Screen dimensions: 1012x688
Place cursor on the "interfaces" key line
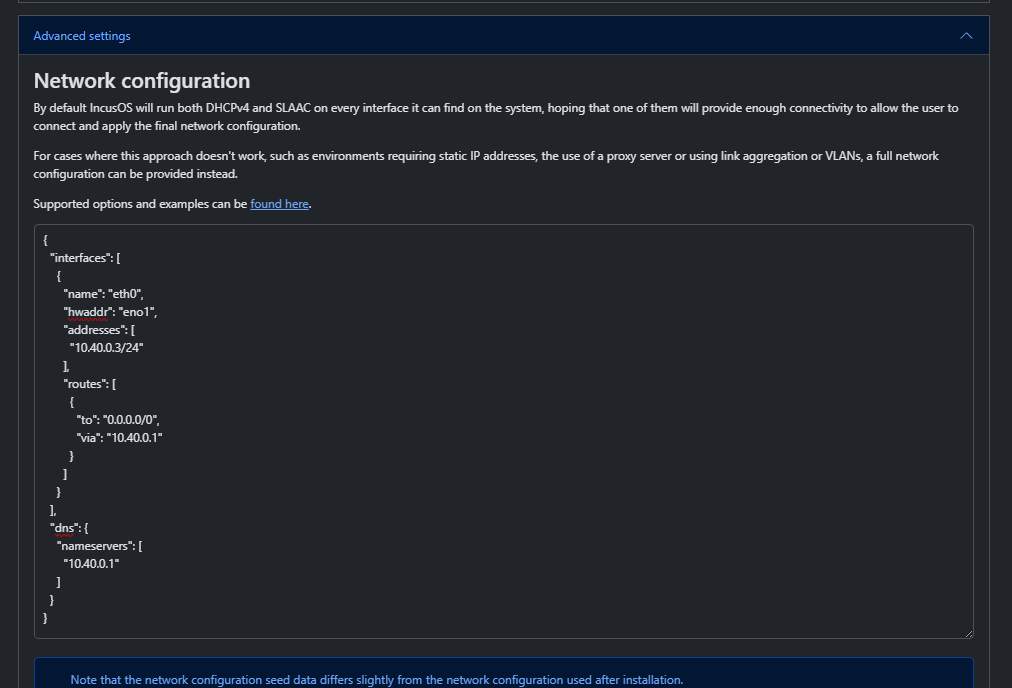coord(85,258)
